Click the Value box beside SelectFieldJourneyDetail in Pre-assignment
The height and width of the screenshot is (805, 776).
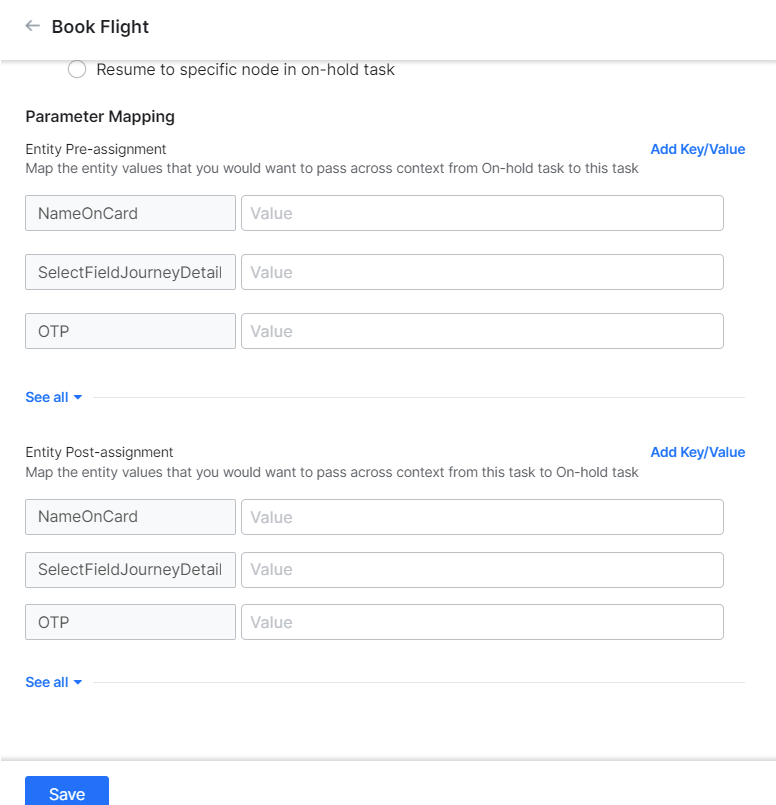[481, 272]
